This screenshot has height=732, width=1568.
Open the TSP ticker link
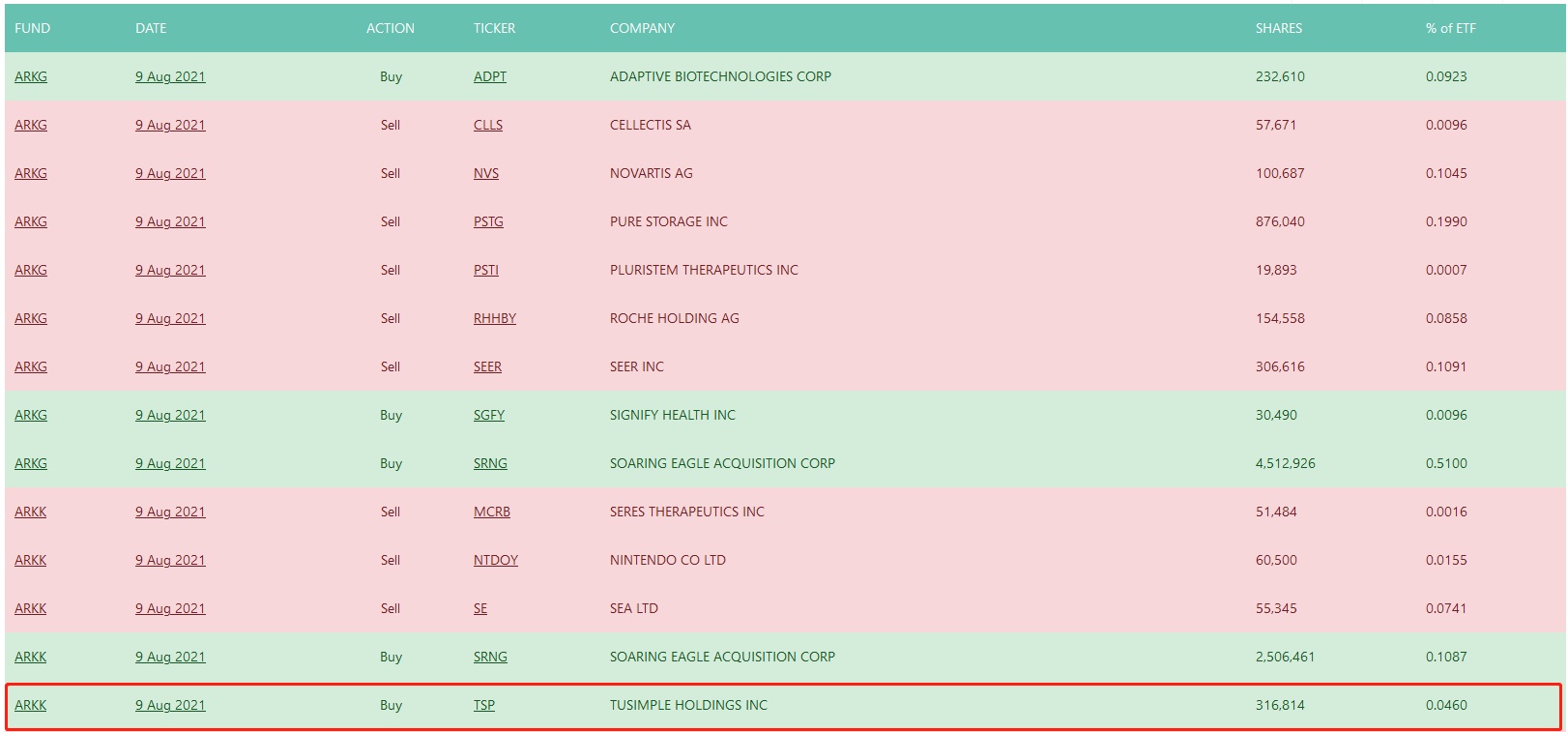click(x=484, y=705)
